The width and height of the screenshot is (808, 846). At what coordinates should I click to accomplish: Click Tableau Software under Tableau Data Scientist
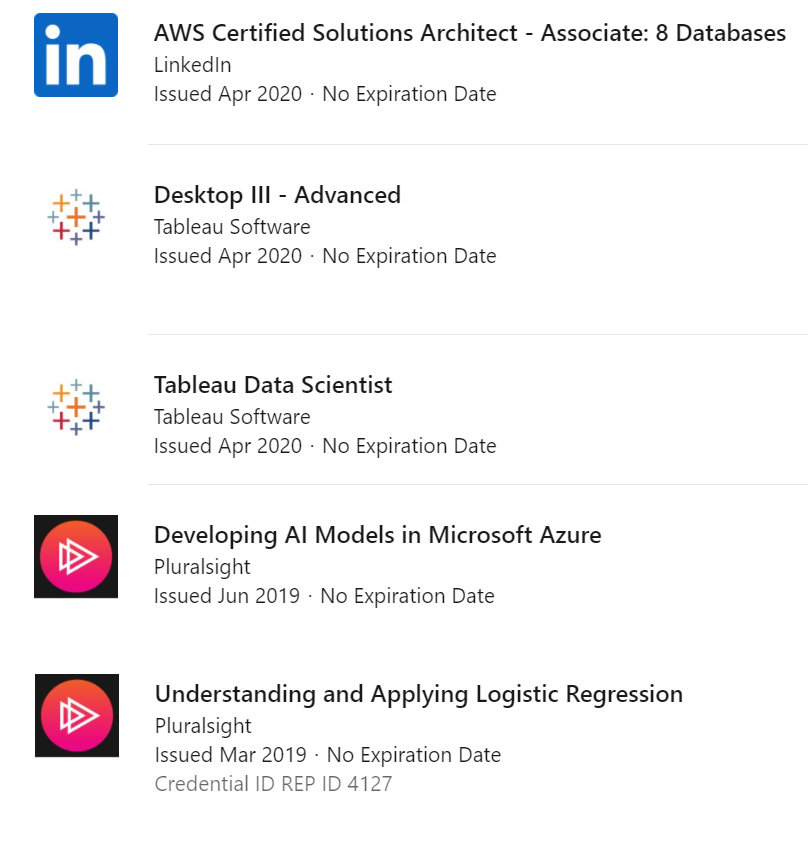tap(232, 417)
